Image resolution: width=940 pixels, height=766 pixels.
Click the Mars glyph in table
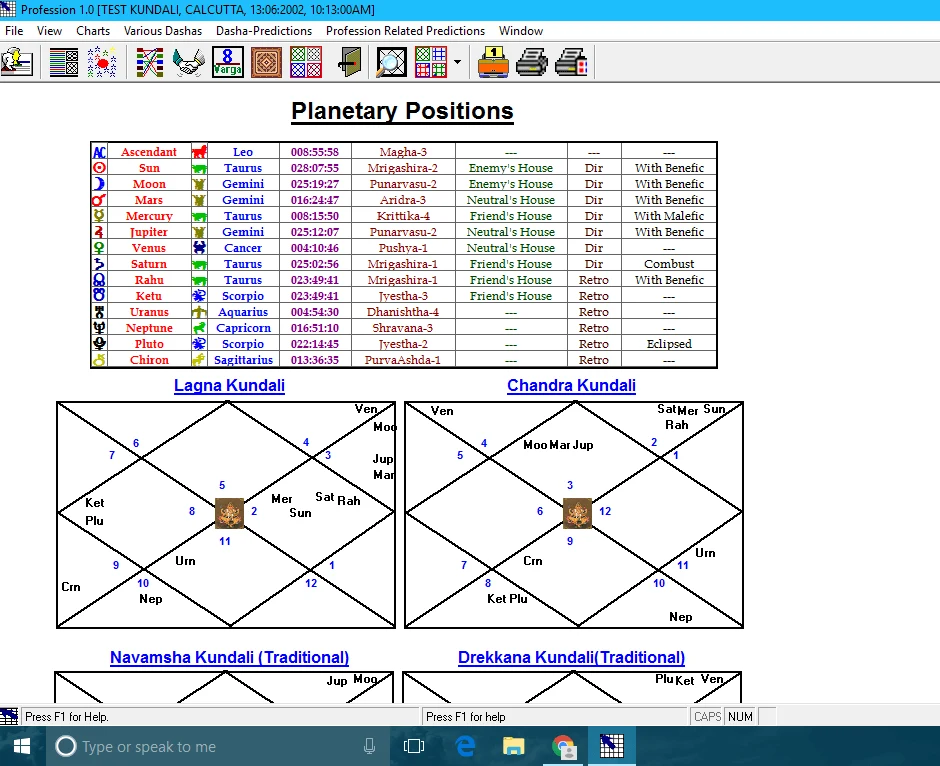pyautogui.click(x=99, y=200)
